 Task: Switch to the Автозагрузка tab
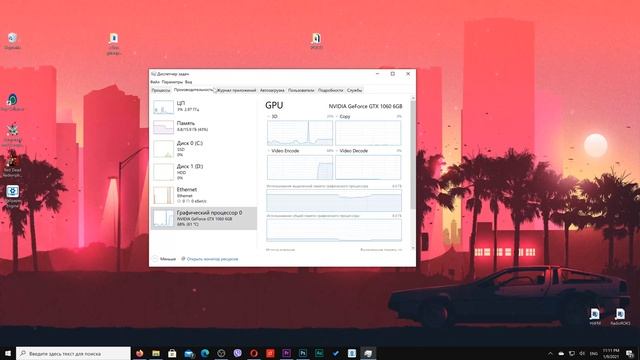[x=272, y=91]
